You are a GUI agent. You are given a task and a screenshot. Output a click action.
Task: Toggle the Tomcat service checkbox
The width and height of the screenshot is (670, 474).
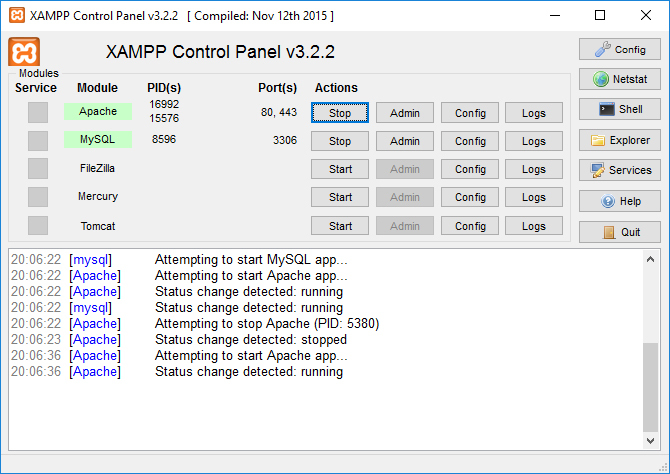(x=38, y=225)
